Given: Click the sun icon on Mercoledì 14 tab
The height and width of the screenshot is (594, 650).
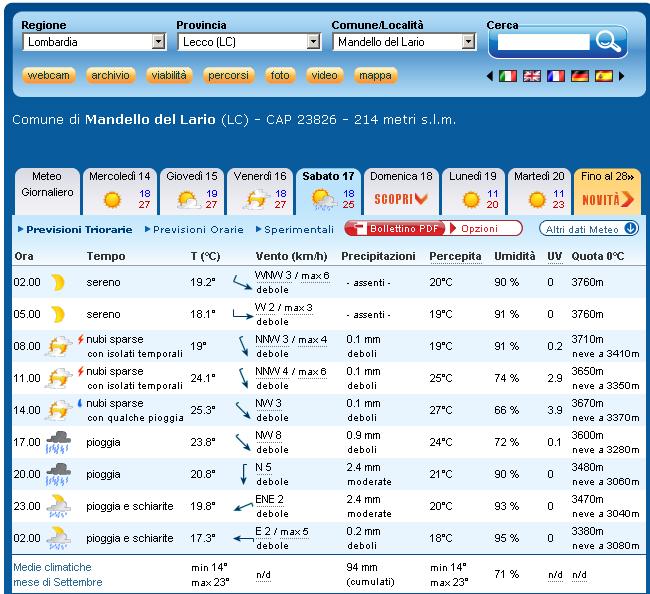Looking at the screenshot, I should pos(112,200).
